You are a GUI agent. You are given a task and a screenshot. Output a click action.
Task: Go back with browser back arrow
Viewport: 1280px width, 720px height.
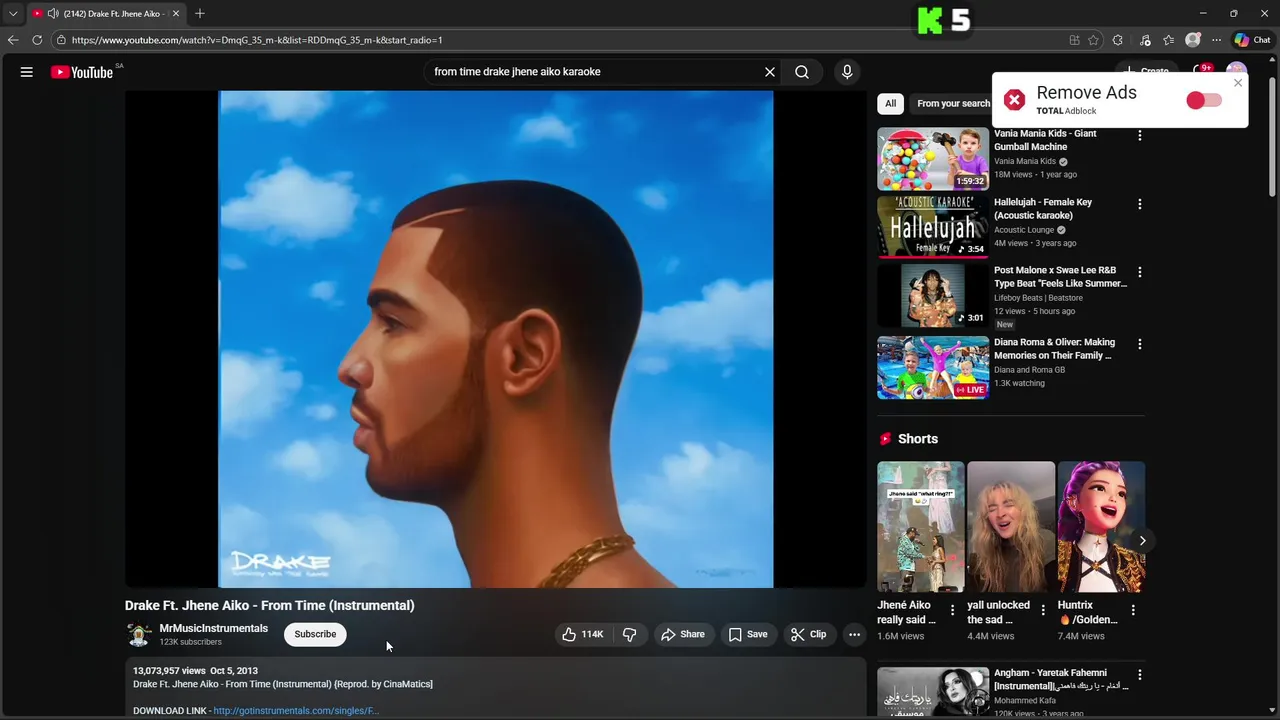click(x=13, y=40)
